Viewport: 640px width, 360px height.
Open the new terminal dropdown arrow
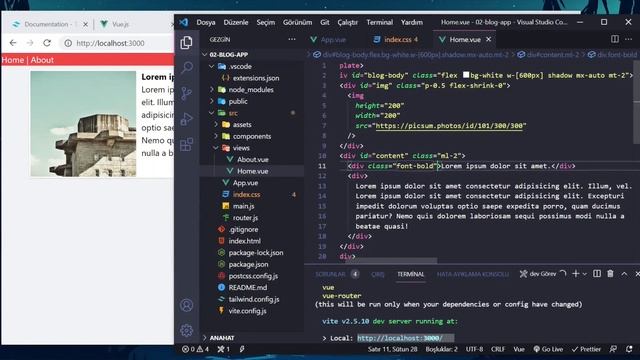[584, 274]
